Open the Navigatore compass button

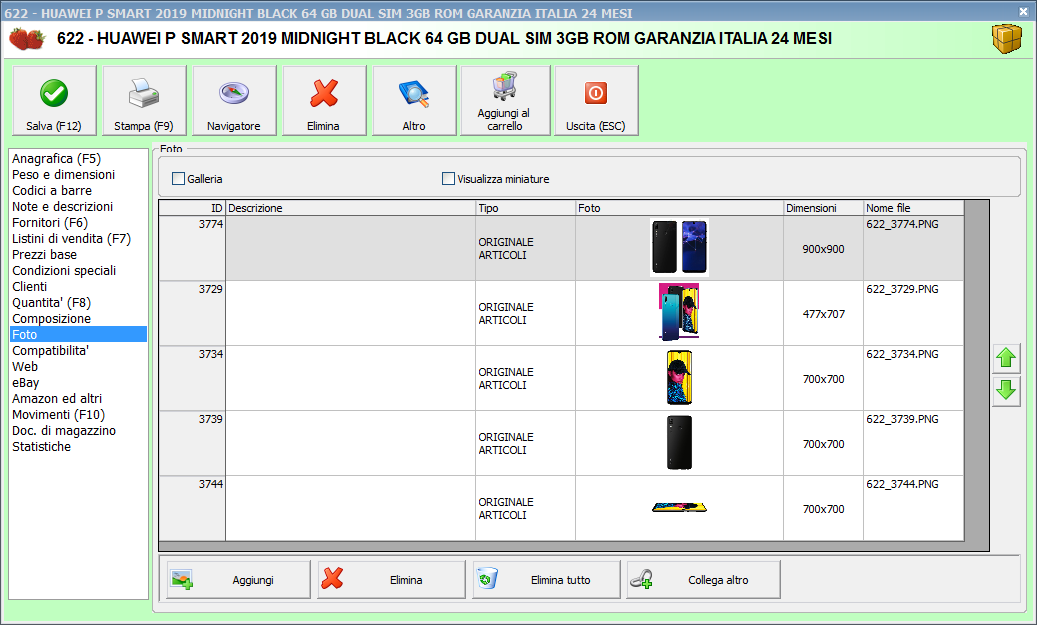click(234, 101)
